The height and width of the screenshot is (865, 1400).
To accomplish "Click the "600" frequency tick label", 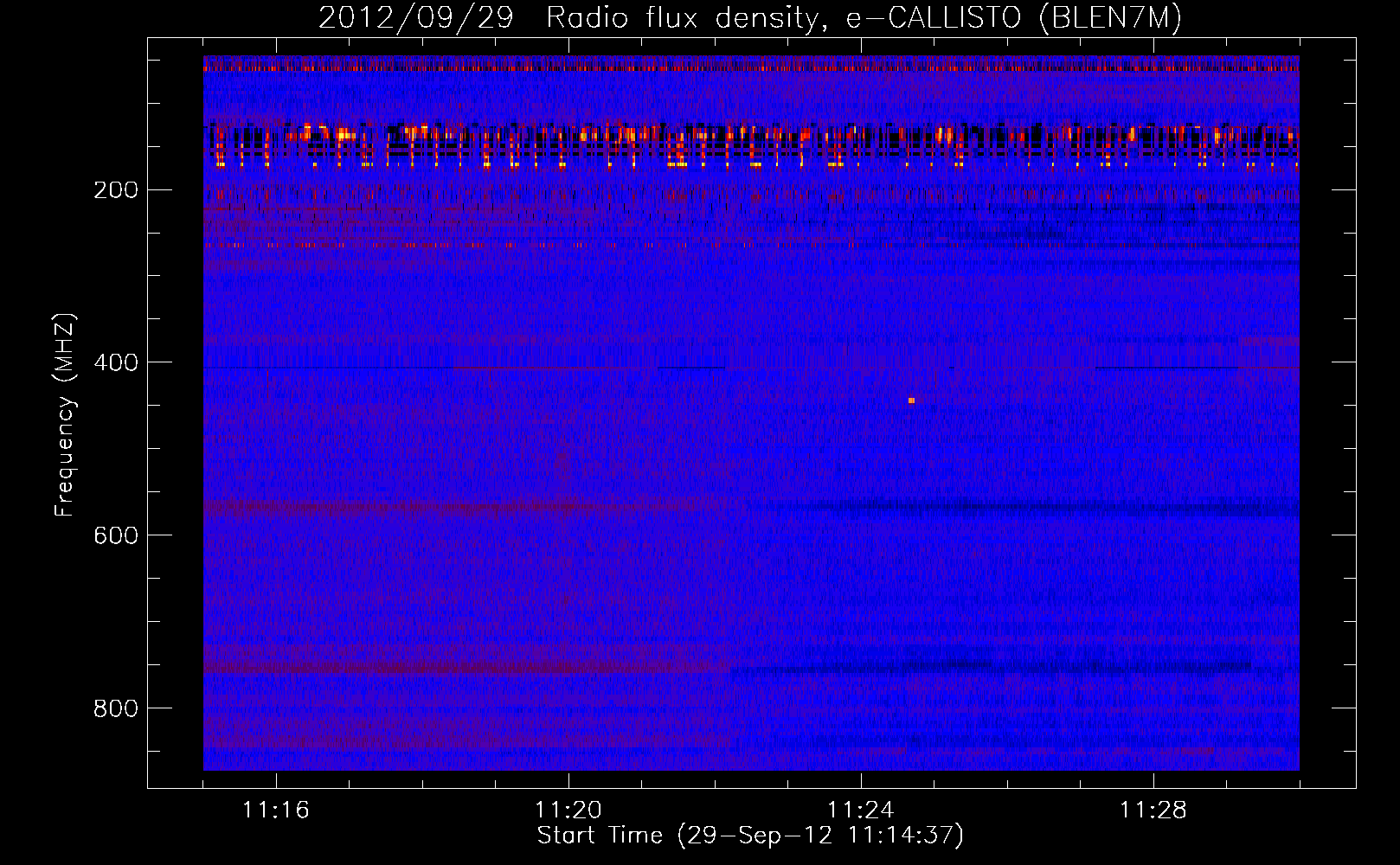I will [116, 535].
